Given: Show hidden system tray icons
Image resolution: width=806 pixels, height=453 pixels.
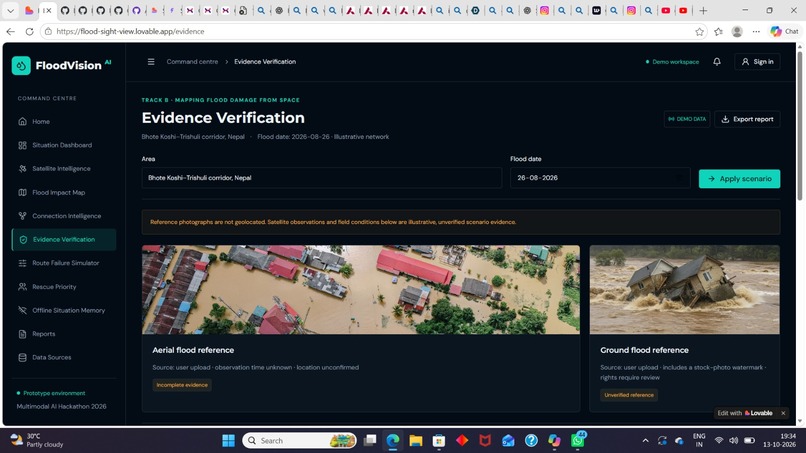Looking at the screenshot, I should click(x=645, y=441).
